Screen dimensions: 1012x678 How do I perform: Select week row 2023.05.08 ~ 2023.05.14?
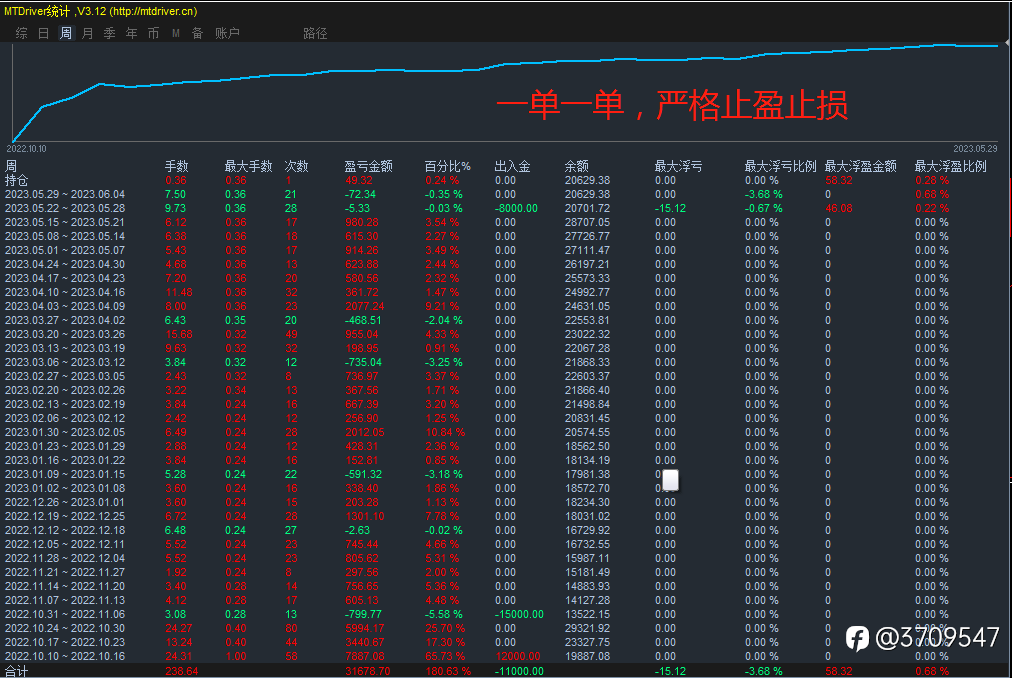tap(506, 236)
